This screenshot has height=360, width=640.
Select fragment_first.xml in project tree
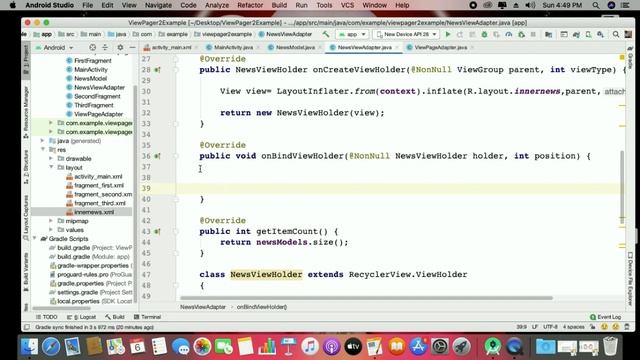99,185
